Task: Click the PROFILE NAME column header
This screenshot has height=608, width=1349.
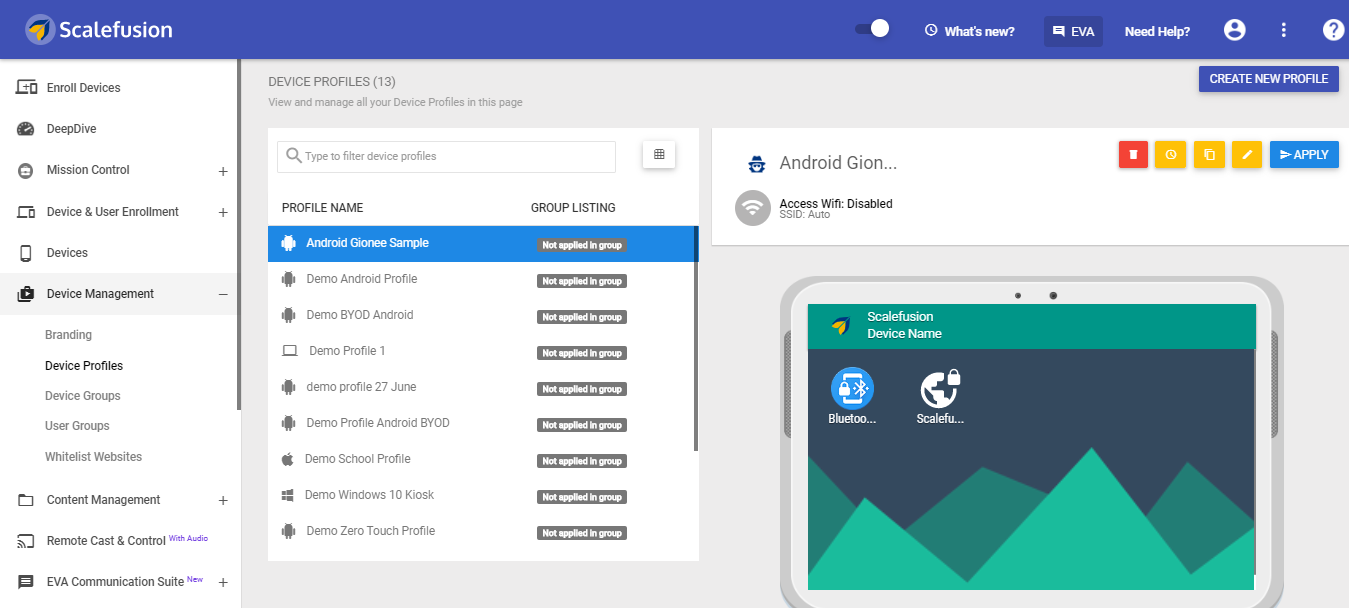Action: point(322,208)
